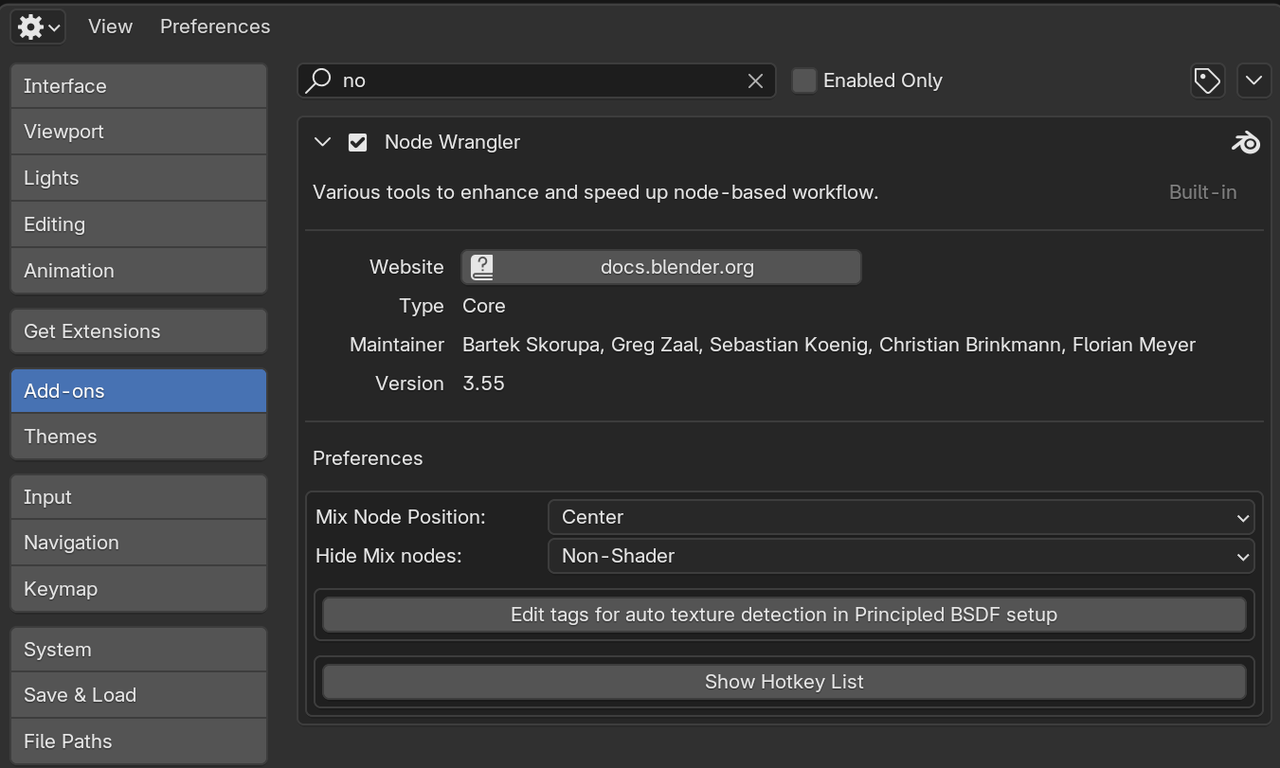Click the Blender logo icon
1280x768 pixels.
(1245, 143)
